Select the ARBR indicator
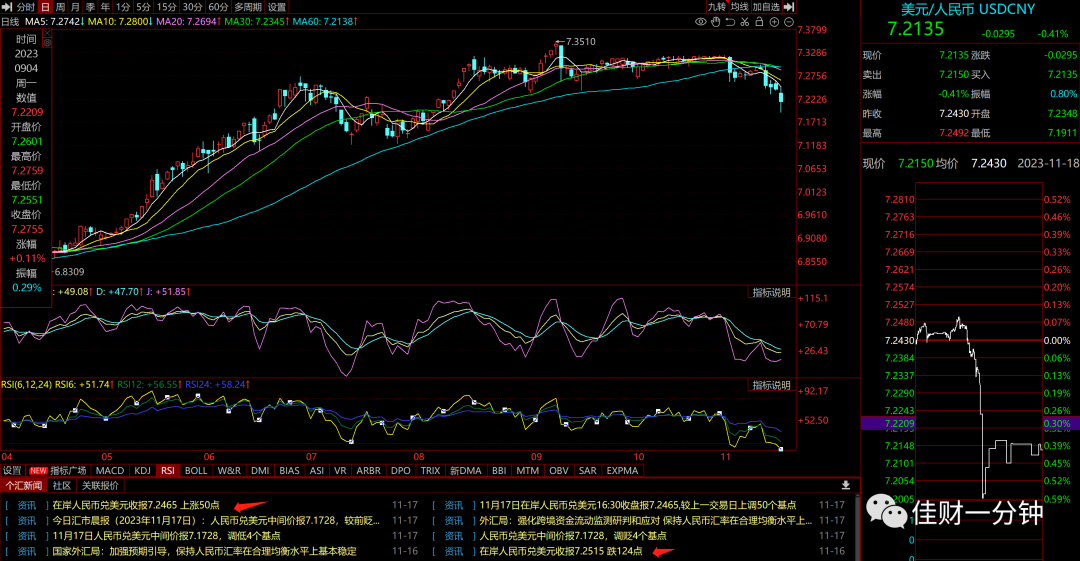 click(x=368, y=471)
